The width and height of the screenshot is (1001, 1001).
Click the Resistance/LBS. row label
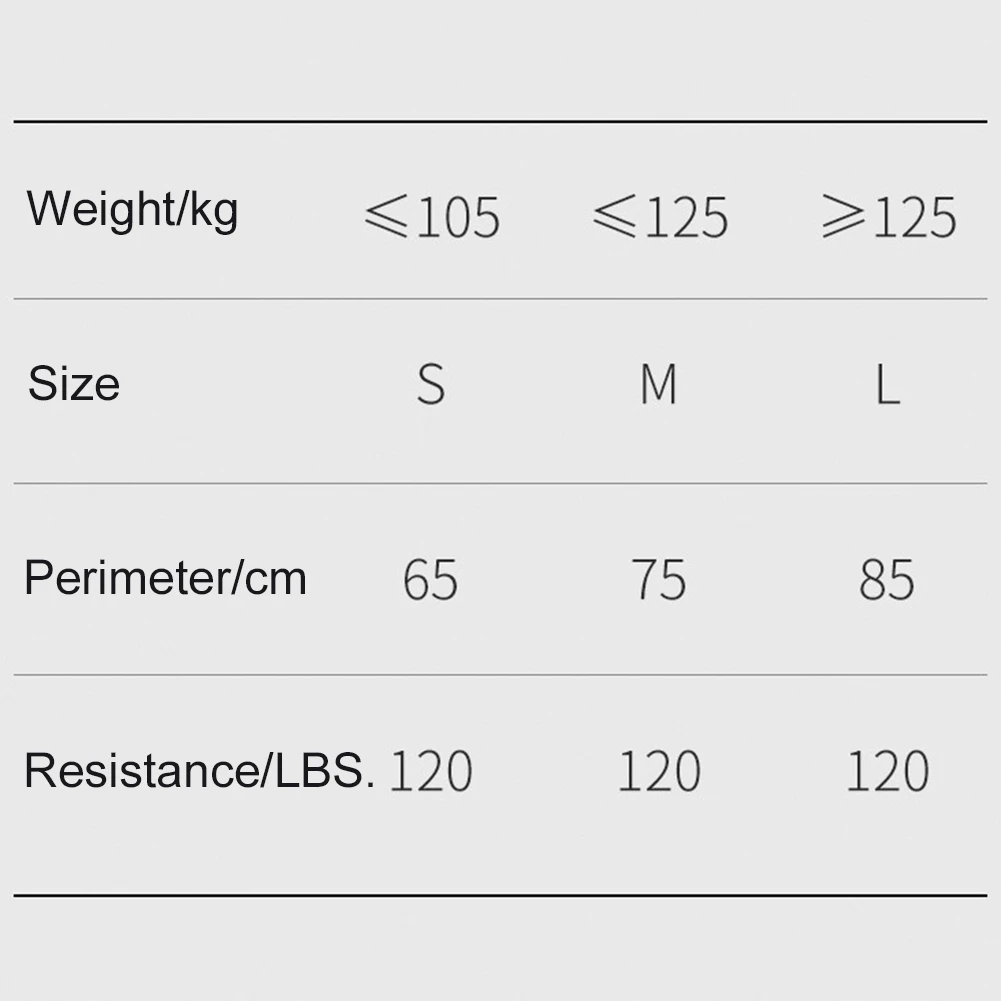point(199,771)
